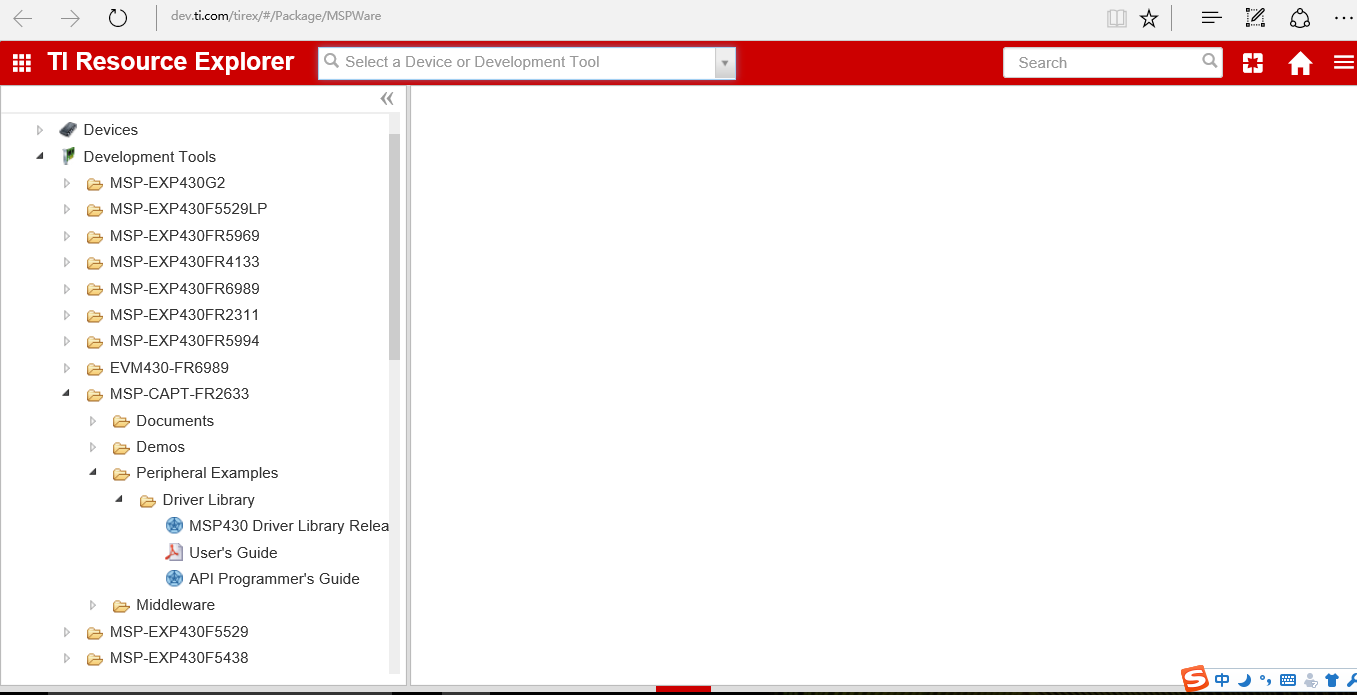Open the hamburger menu in red header
This screenshot has width=1357, height=695.
[1344, 63]
